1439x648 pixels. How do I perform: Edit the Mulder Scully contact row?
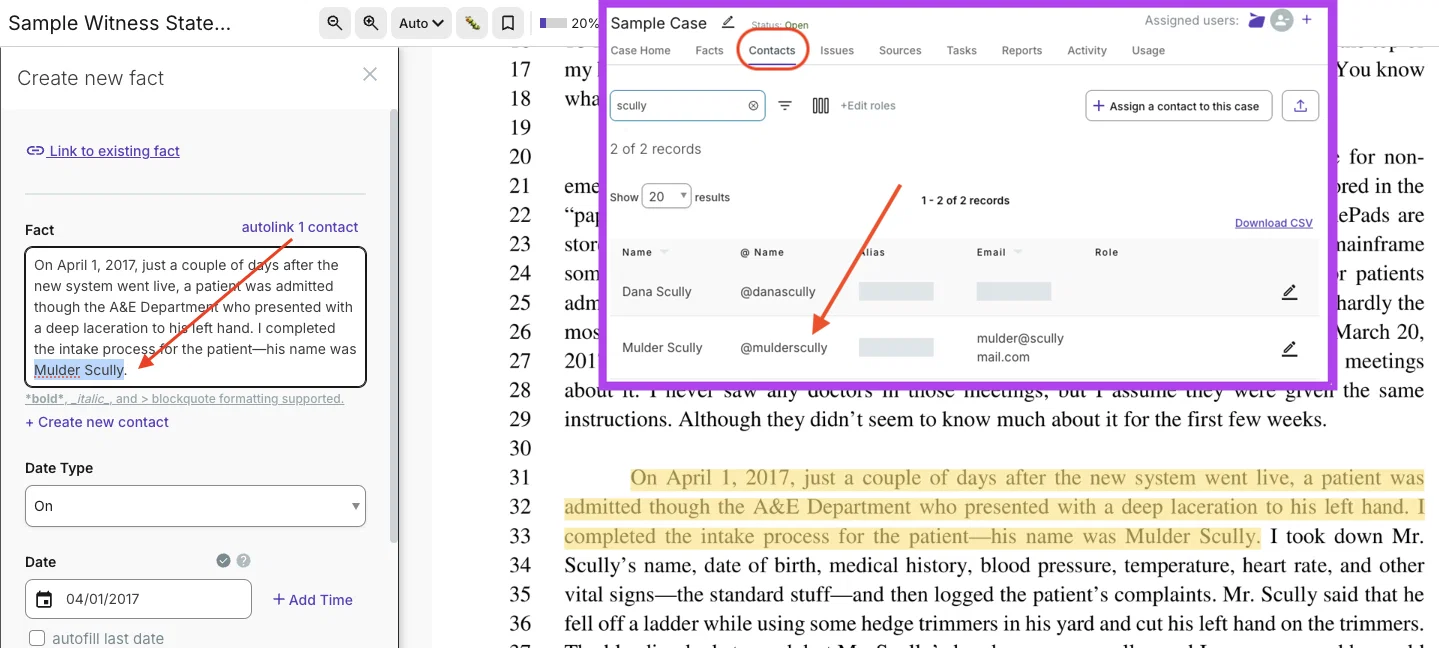(x=1290, y=348)
